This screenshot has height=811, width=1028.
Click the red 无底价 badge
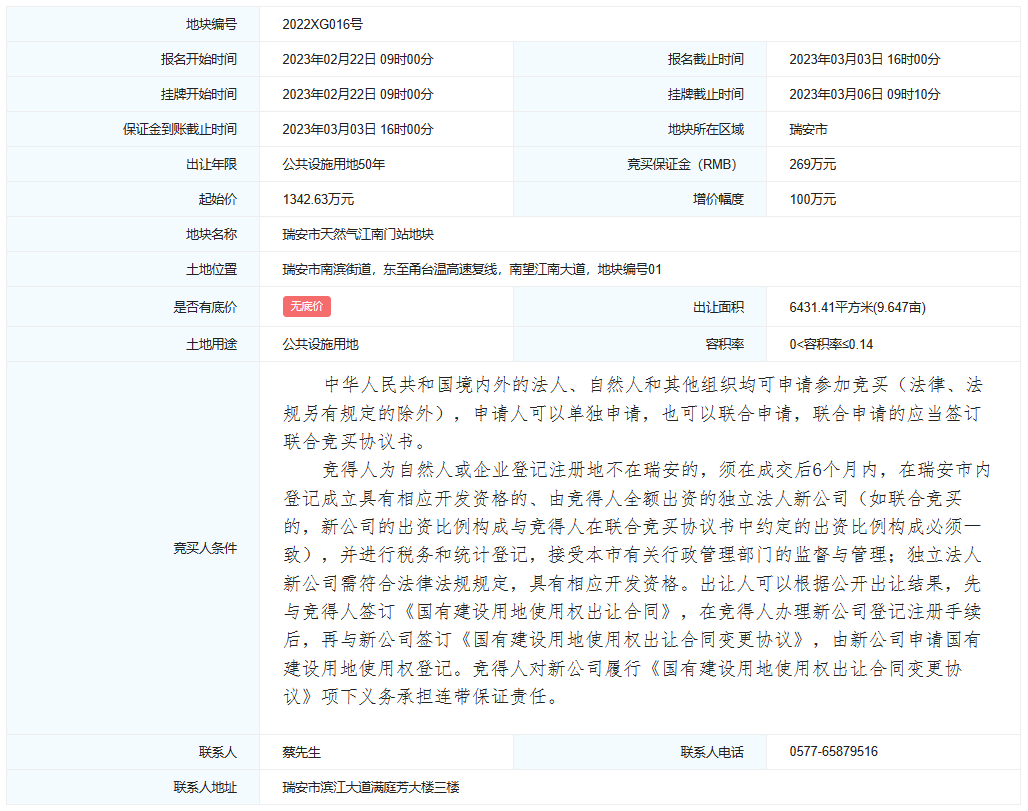point(306,307)
